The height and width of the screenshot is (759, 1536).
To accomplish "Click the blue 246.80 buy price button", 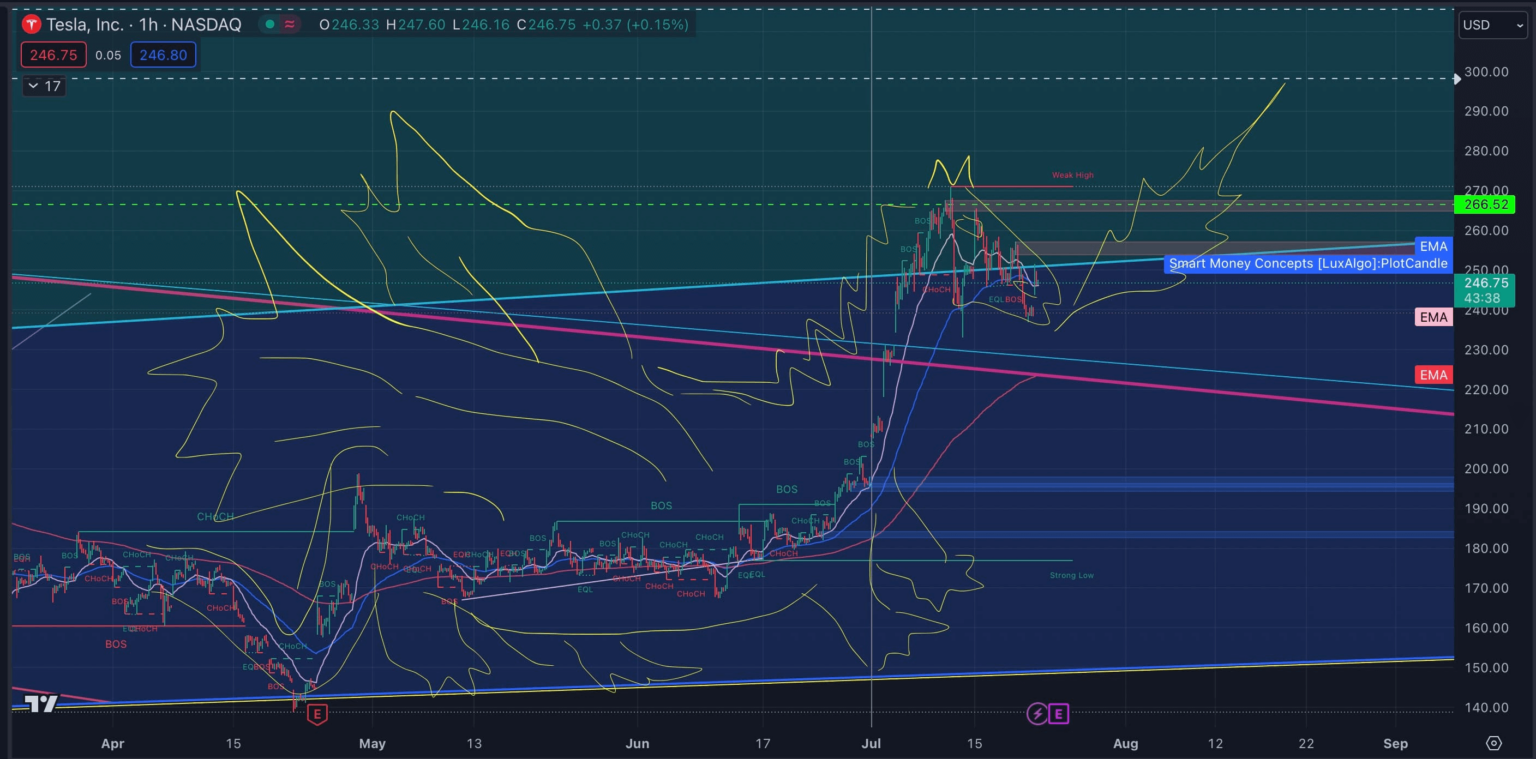I will tap(163, 55).
